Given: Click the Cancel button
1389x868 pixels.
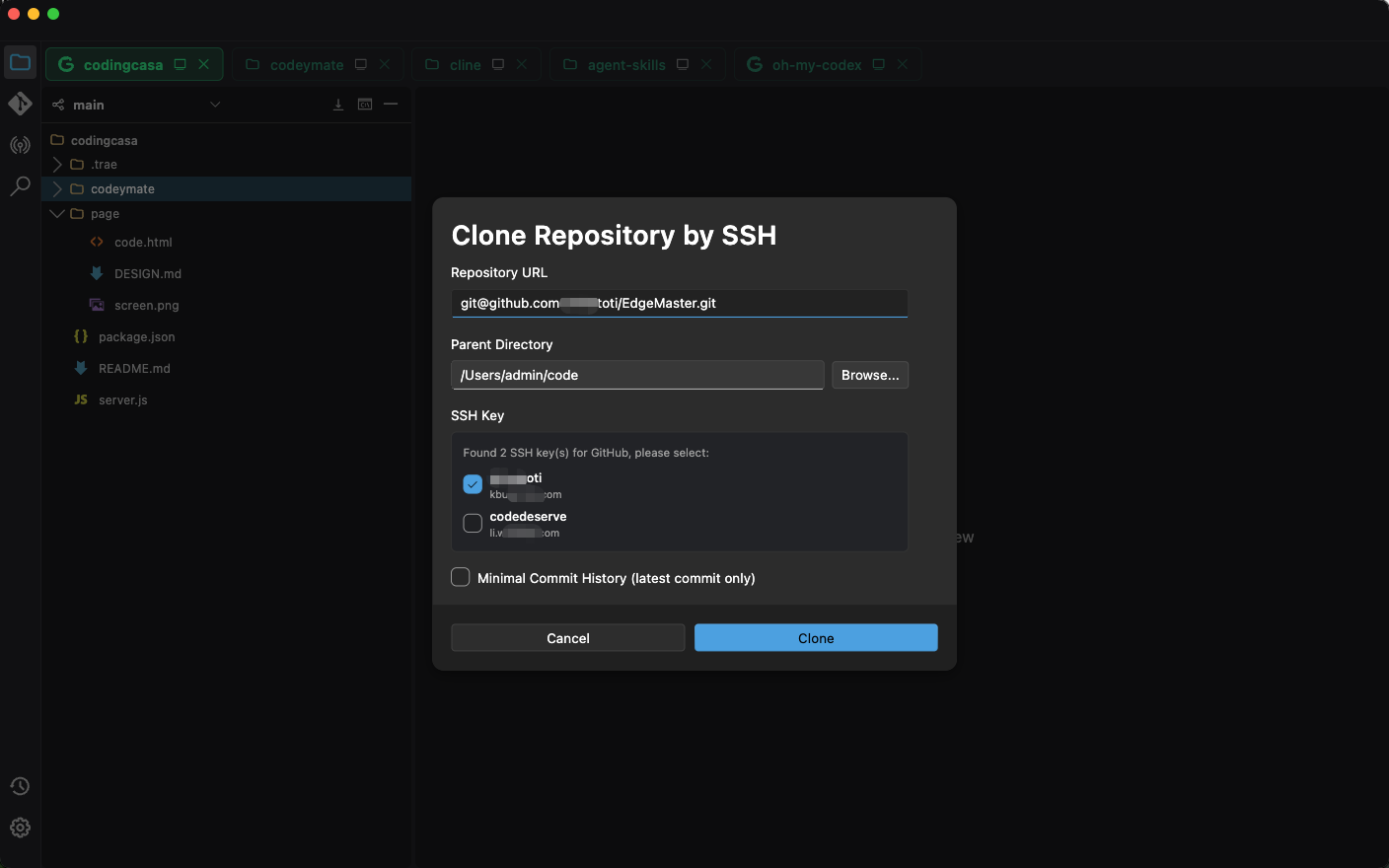Looking at the screenshot, I should (x=568, y=638).
